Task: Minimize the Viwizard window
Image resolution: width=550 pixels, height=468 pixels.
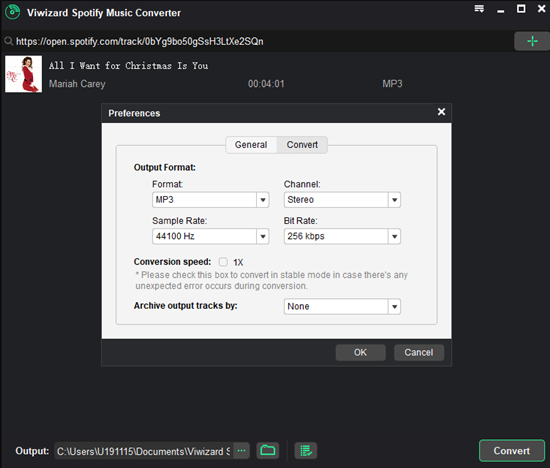Action: (501, 11)
